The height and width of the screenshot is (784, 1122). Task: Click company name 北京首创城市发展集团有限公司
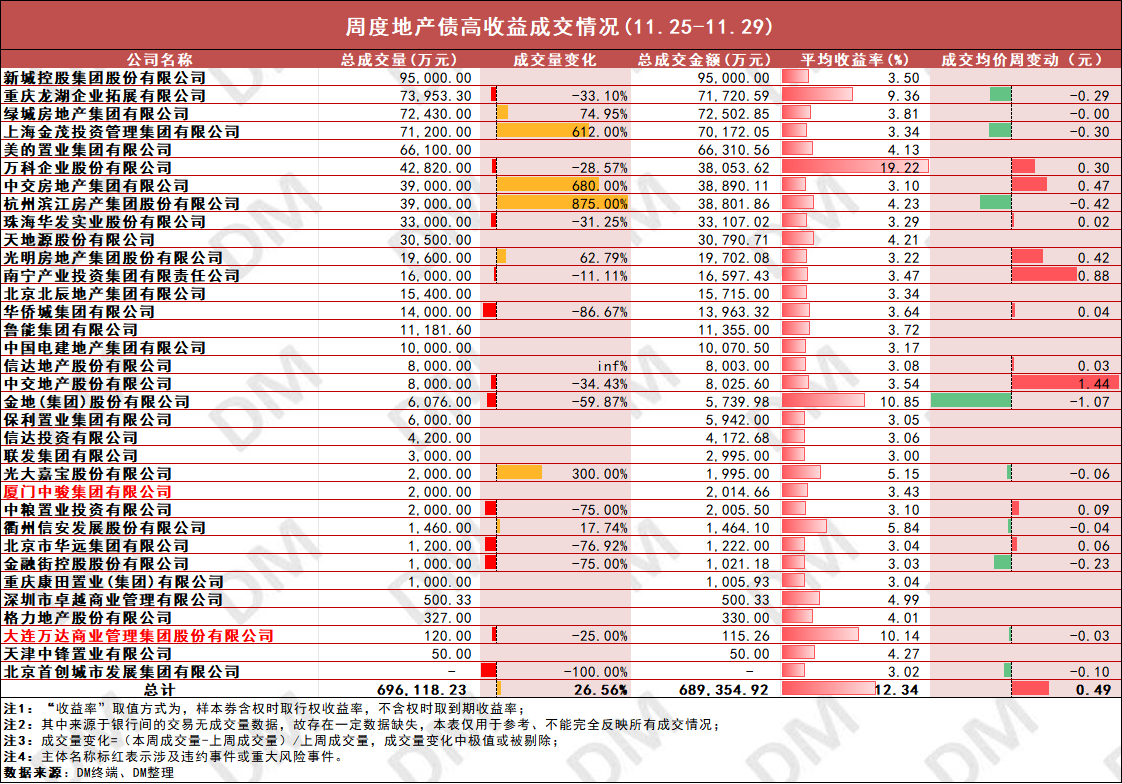click(122, 671)
